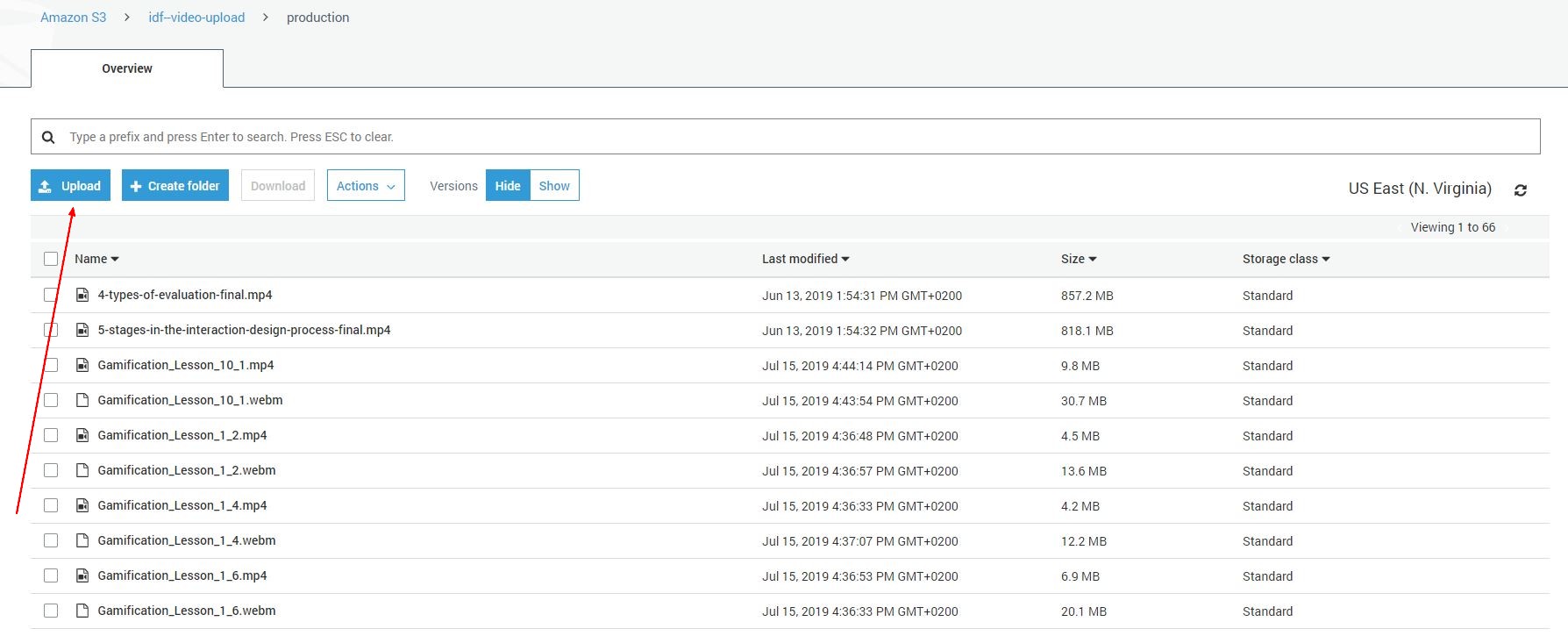Tick checkbox for Gamification_Lesson_1_2.mp4
The image size is (1568, 636).
(x=51, y=435)
